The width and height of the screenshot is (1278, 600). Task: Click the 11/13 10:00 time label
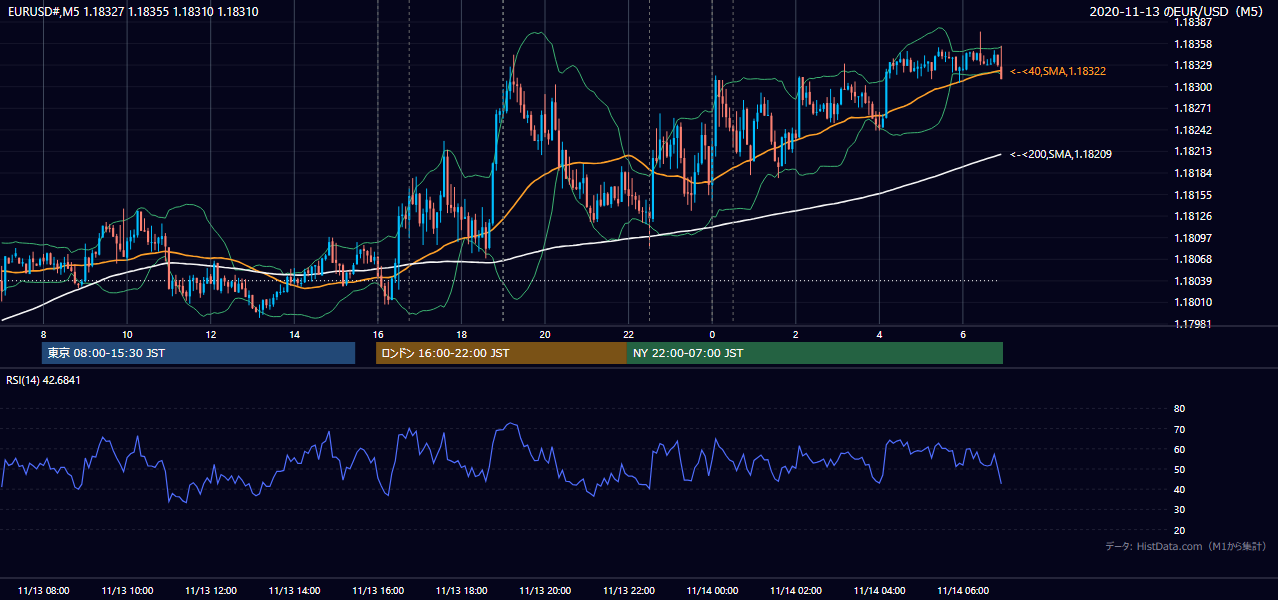127,591
